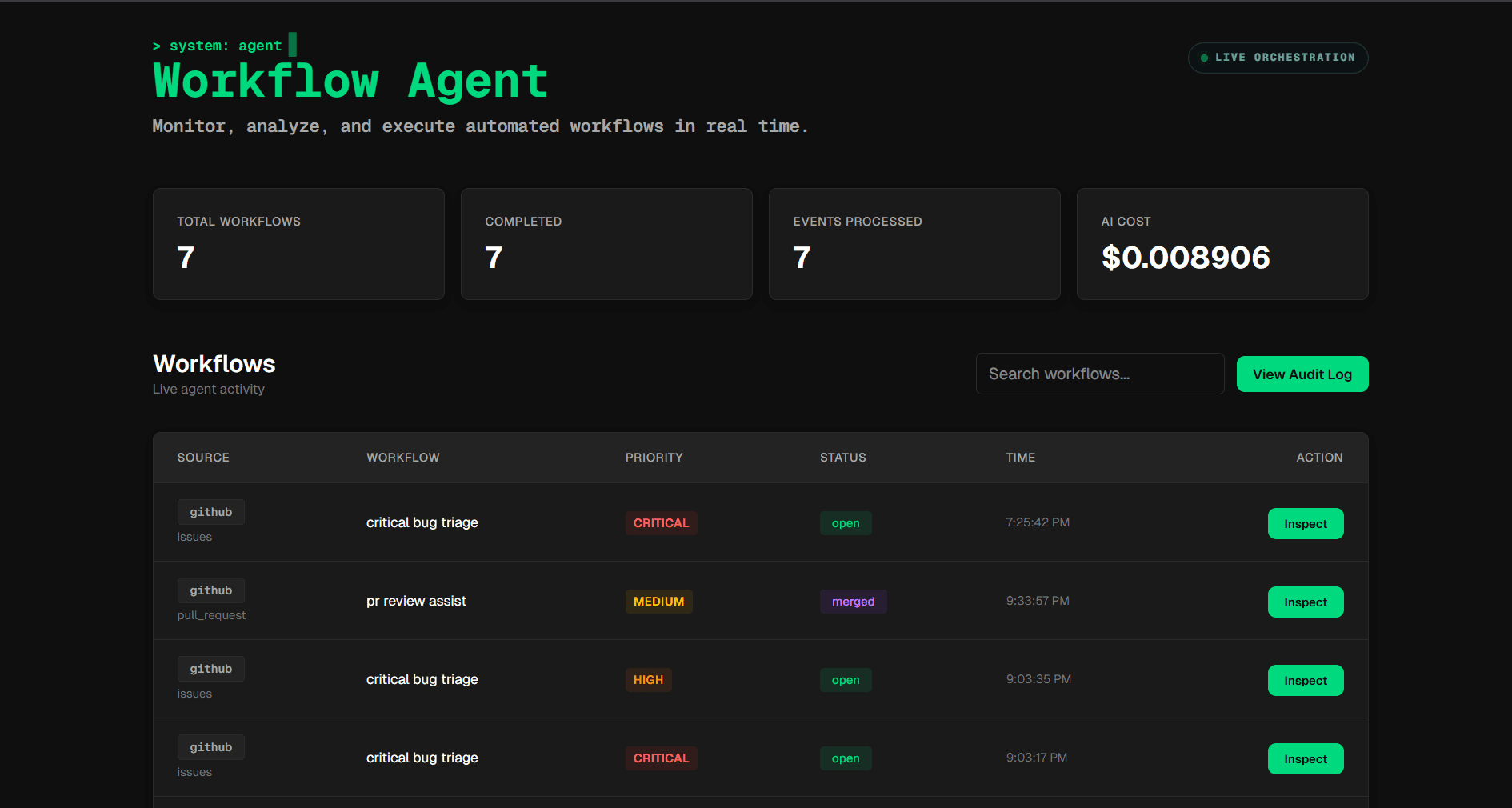
Task: Click the github tag in 7:25:42 PM row
Action: [211, 512]
